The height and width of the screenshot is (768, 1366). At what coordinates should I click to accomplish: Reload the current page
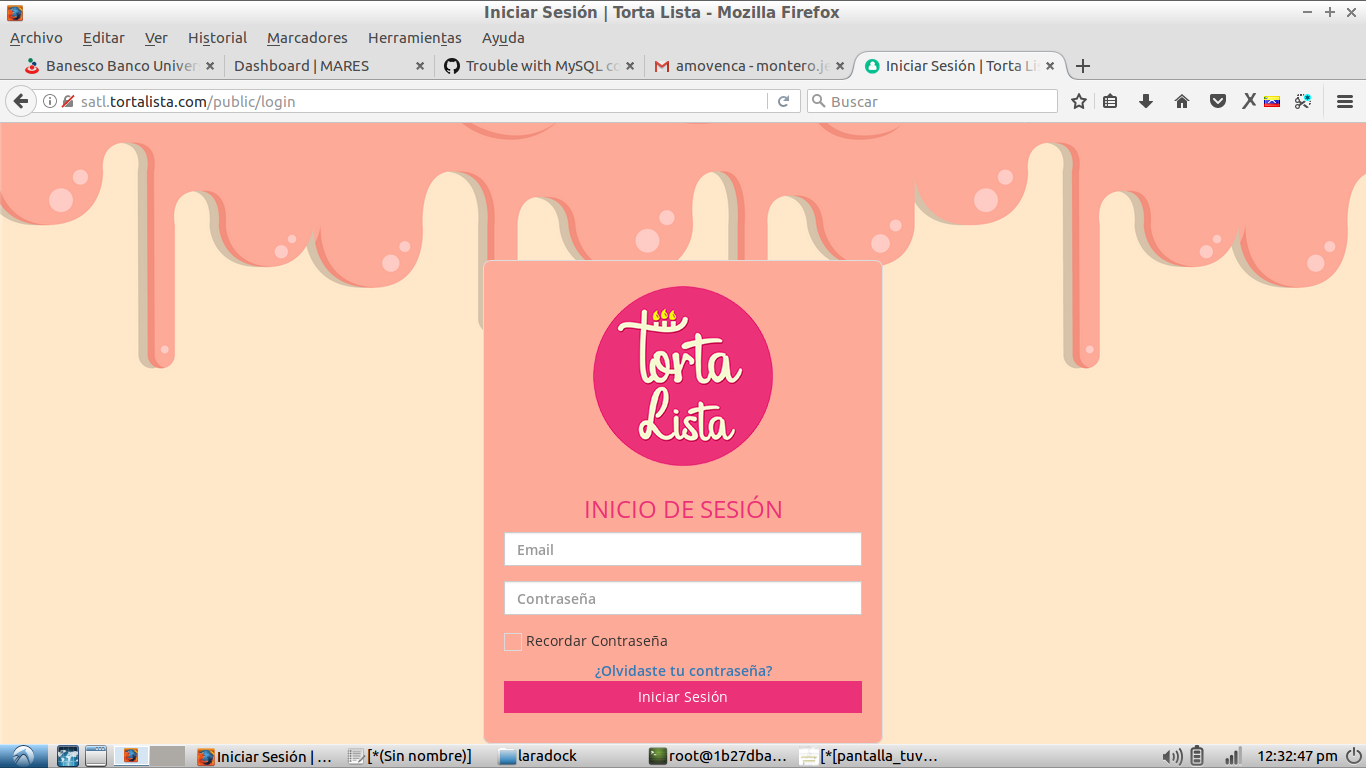[783, 101]
